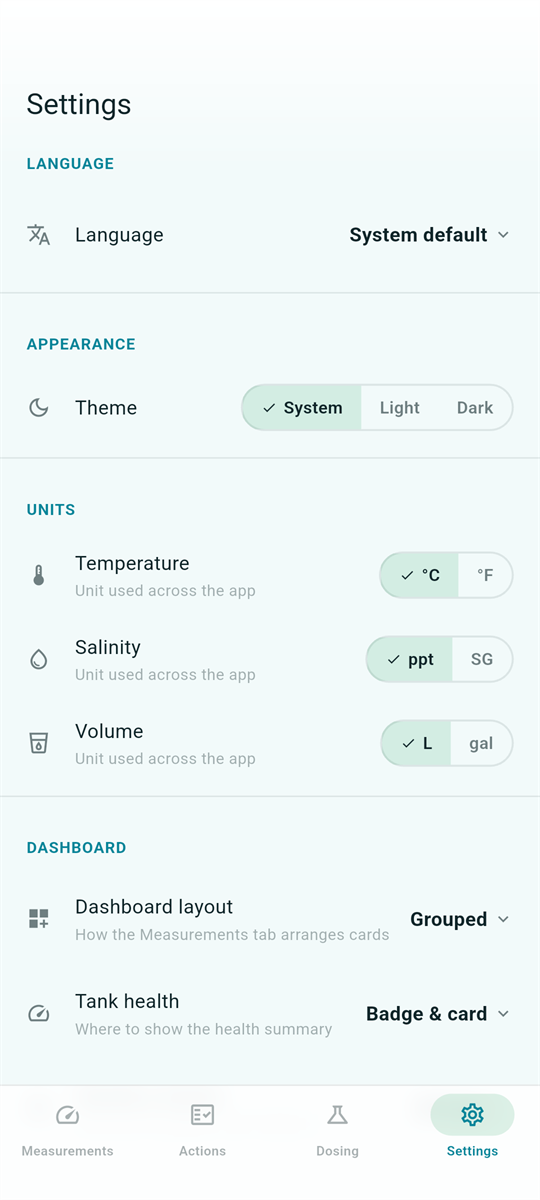This screenshot has height=1200, width=540.
Task: Change salinity unit to SG
Action: (x=482, y=660)
